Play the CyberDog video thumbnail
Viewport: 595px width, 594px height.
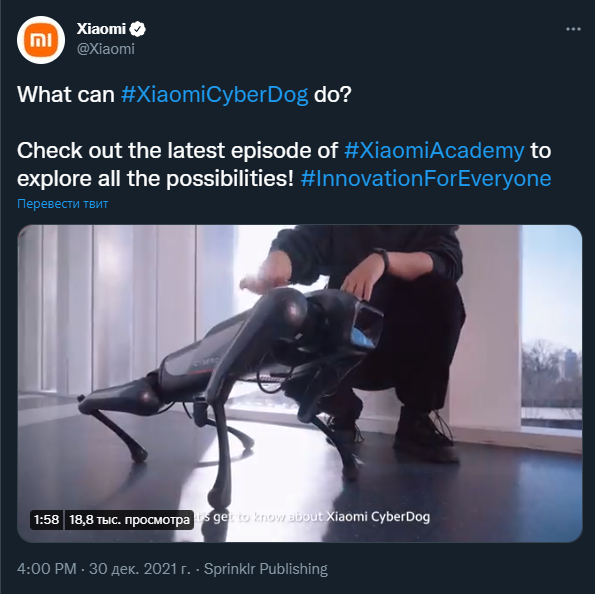click(300, 383)
